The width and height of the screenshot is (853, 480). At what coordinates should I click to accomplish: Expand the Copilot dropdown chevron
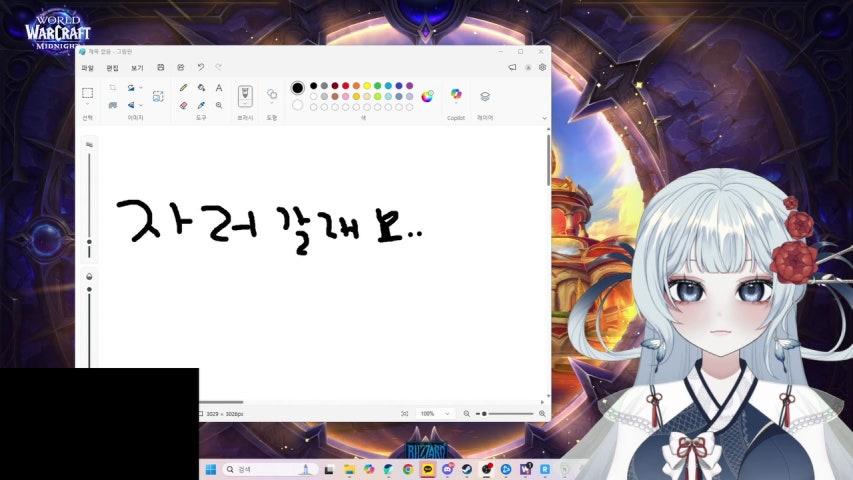point(456,103)
